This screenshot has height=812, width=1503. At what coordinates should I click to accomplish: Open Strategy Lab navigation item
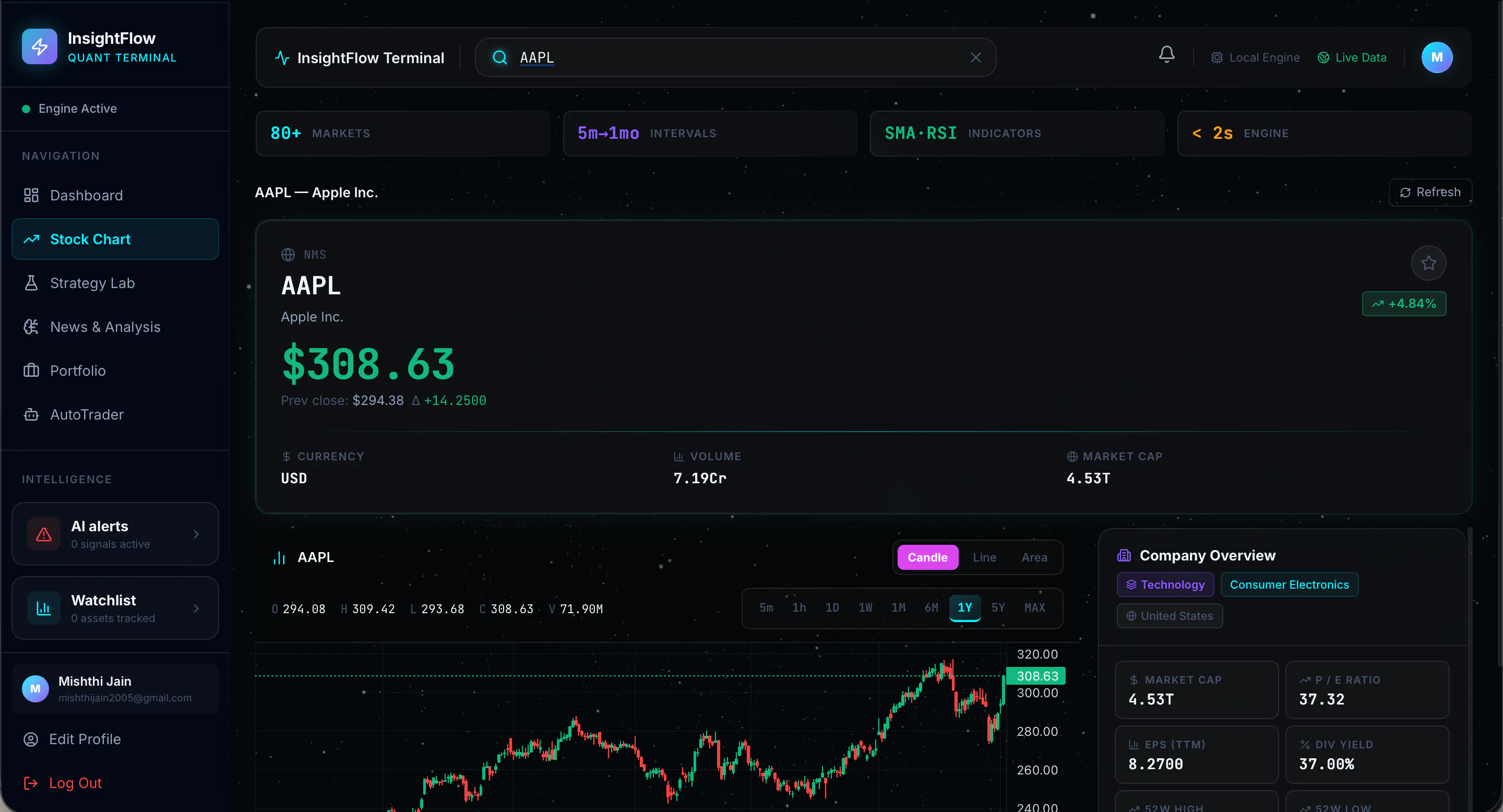[115, 283]
